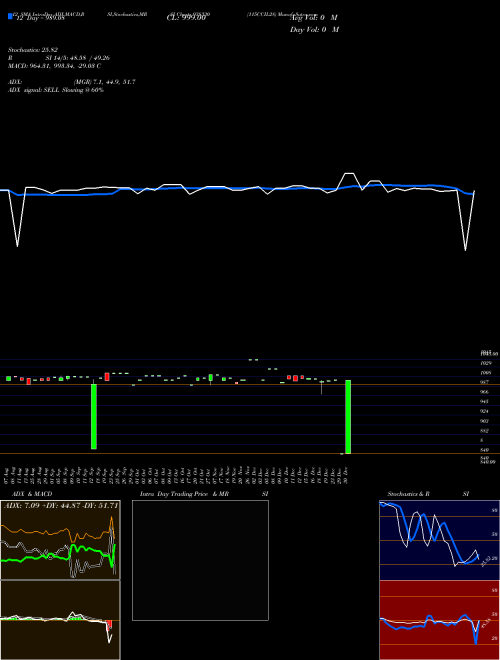The height and width of the screenshot is (660, 500).
Task: Open the navy blue Stochastics chart panel
Action: (x=439, y=540)
